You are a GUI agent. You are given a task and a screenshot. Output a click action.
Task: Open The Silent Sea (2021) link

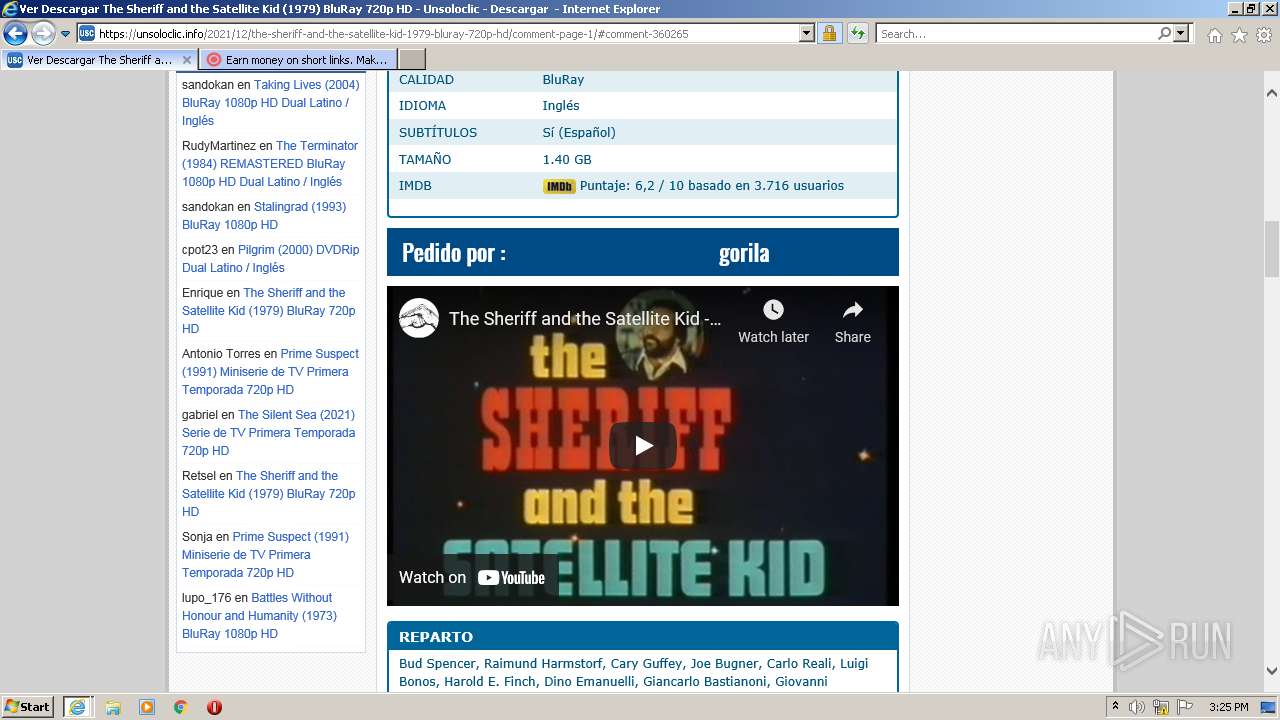tap(268, 432)
